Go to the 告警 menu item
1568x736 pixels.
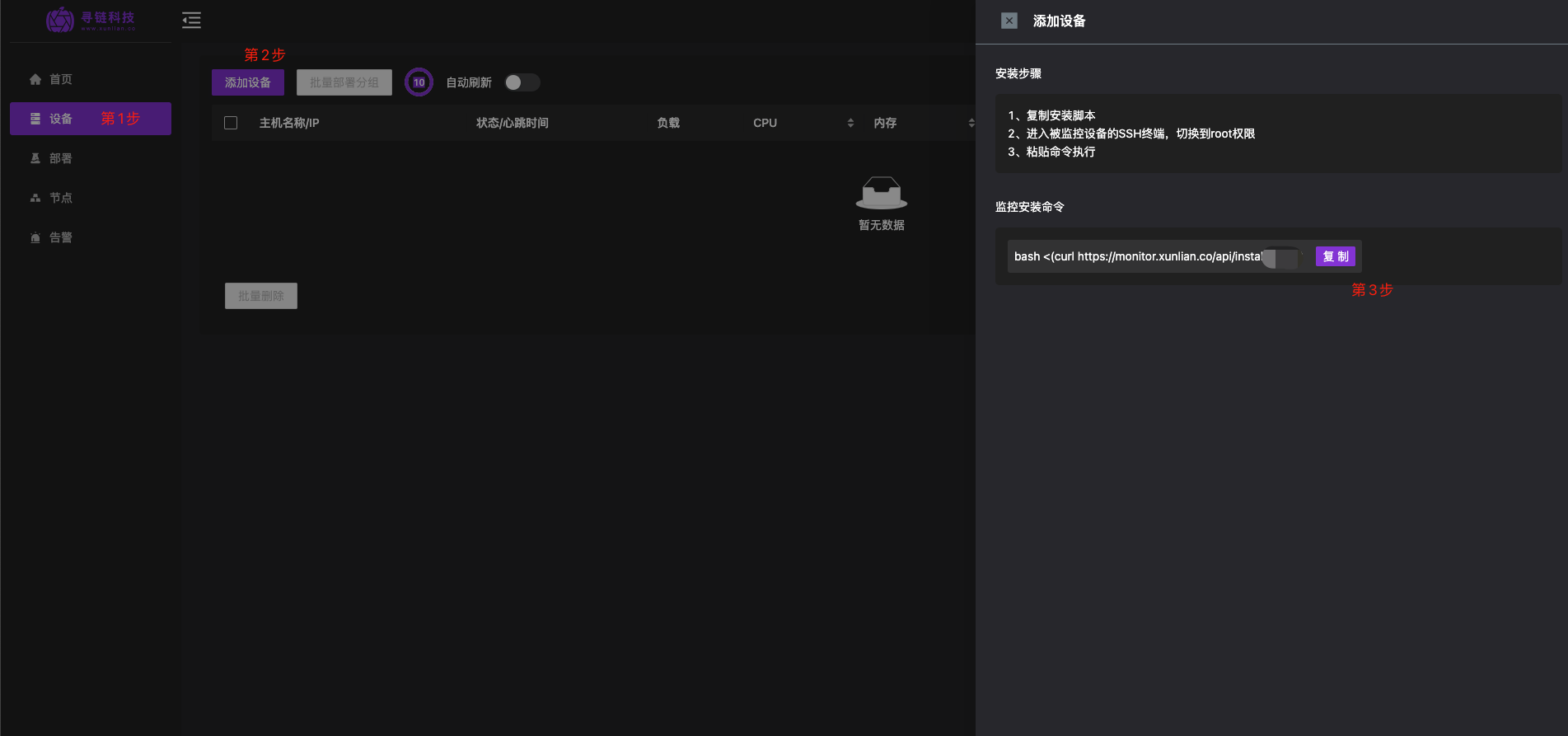[x=61, y=237]
